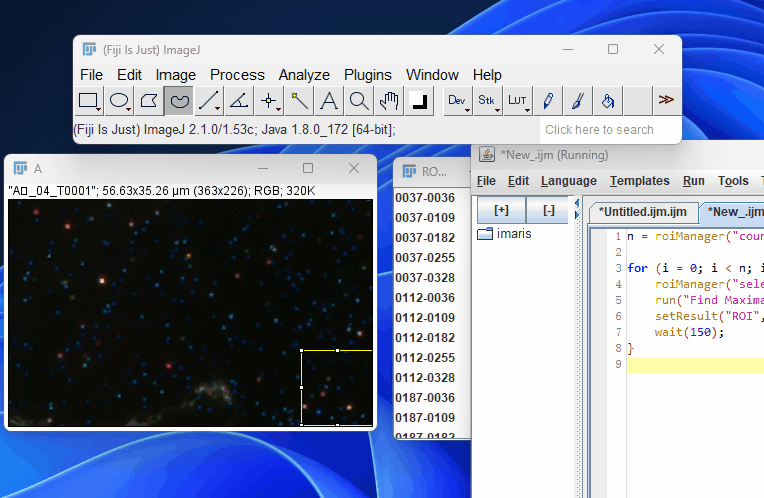The width and height of the screenshot is (764, 498).
Task: Select the imaris folder in file tree
Action: [x=504, y=234]
